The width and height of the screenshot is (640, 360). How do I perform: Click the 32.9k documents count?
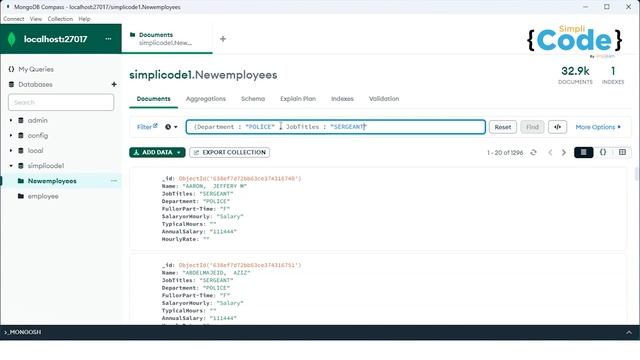click(575, 71)
